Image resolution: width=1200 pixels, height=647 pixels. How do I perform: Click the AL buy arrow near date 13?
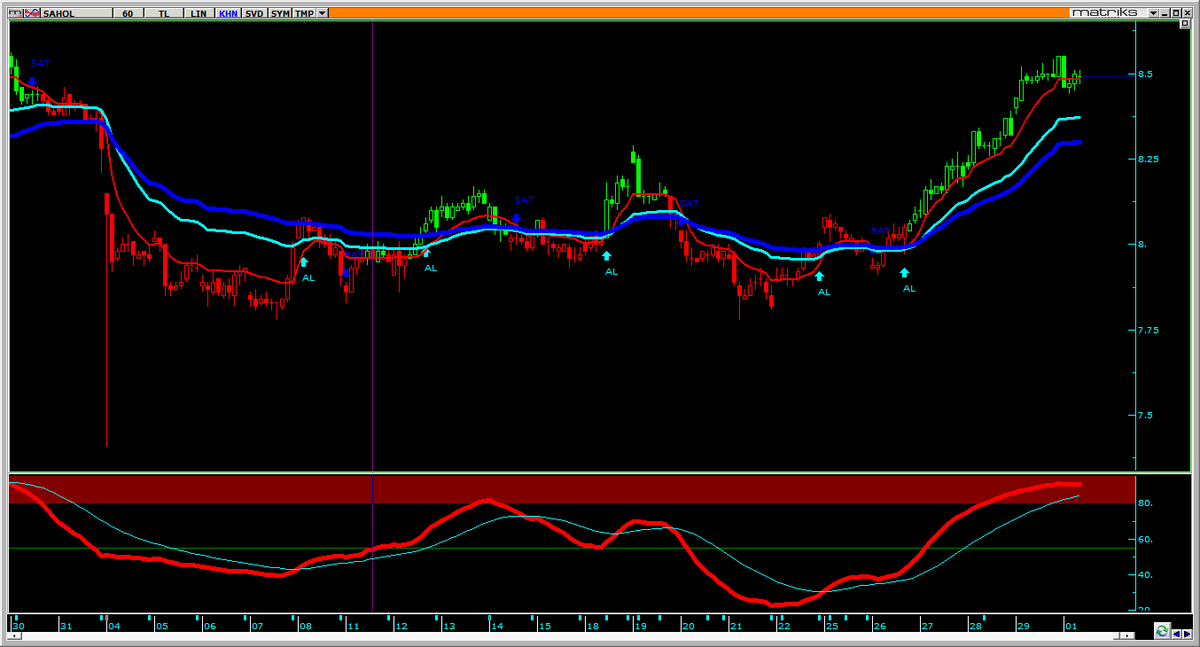click(427, 254)
